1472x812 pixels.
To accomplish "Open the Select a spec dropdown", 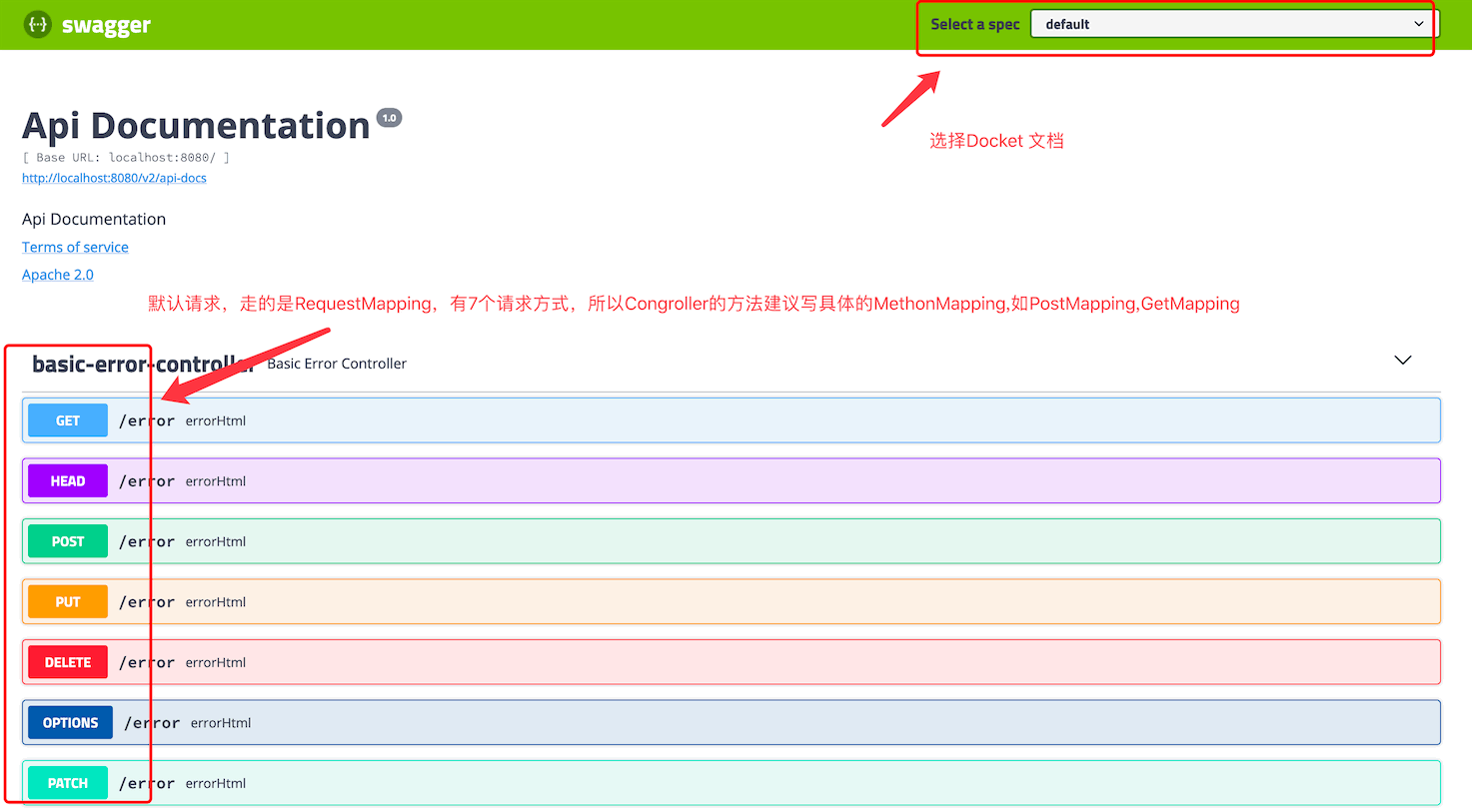I will [1233, 24].
